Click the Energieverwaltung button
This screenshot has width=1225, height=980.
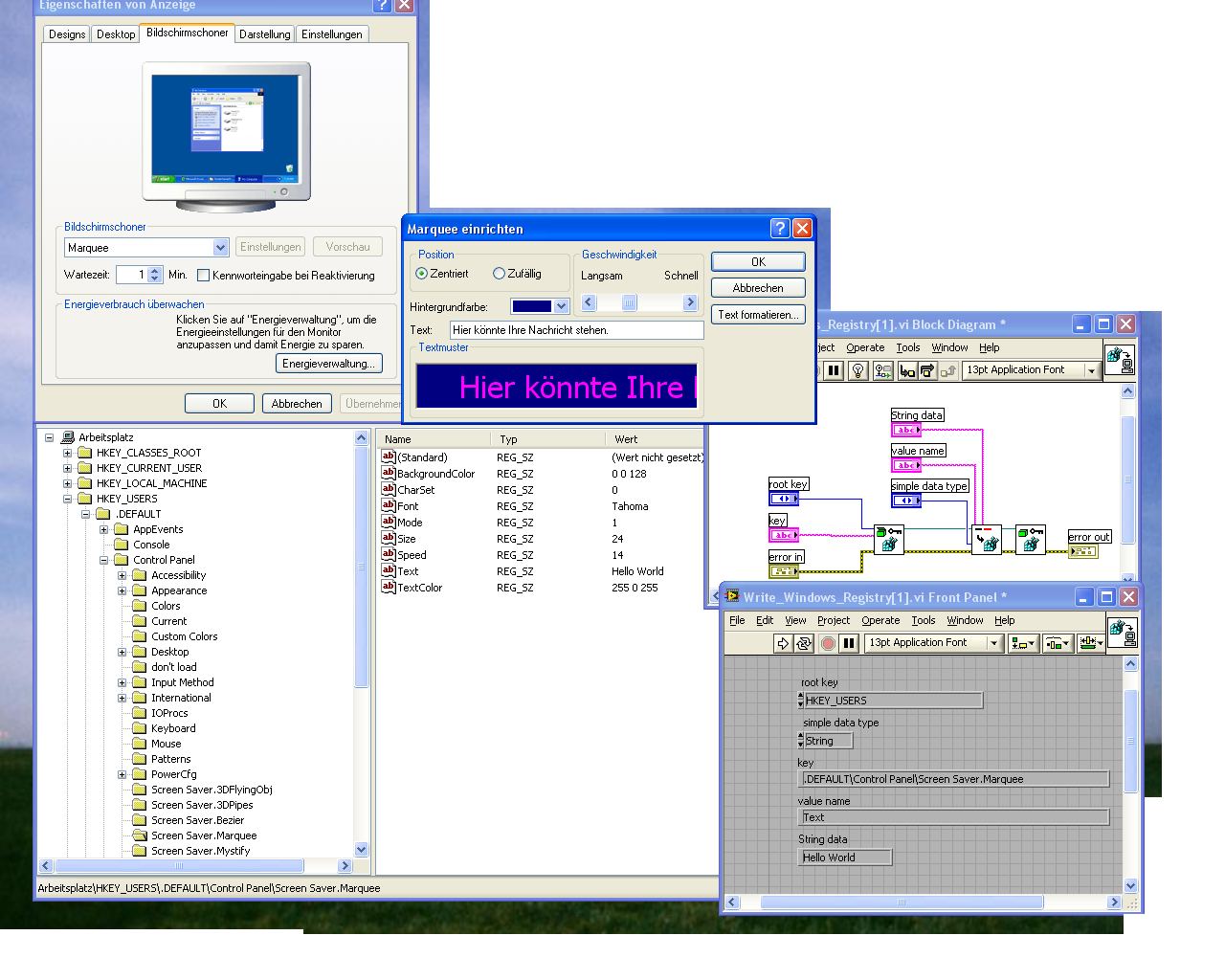click(329, 364)
